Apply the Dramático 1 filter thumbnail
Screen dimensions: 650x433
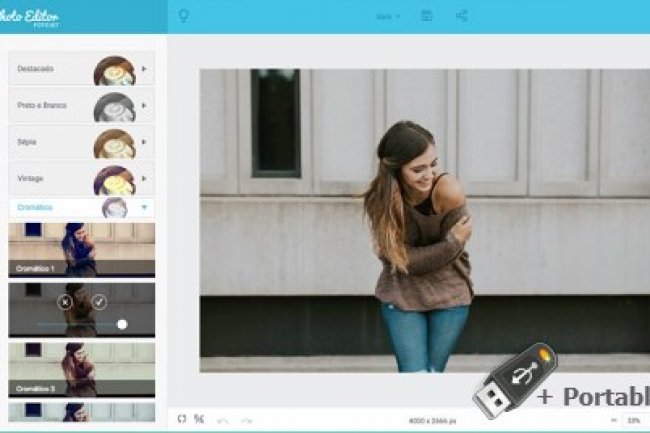81,249
